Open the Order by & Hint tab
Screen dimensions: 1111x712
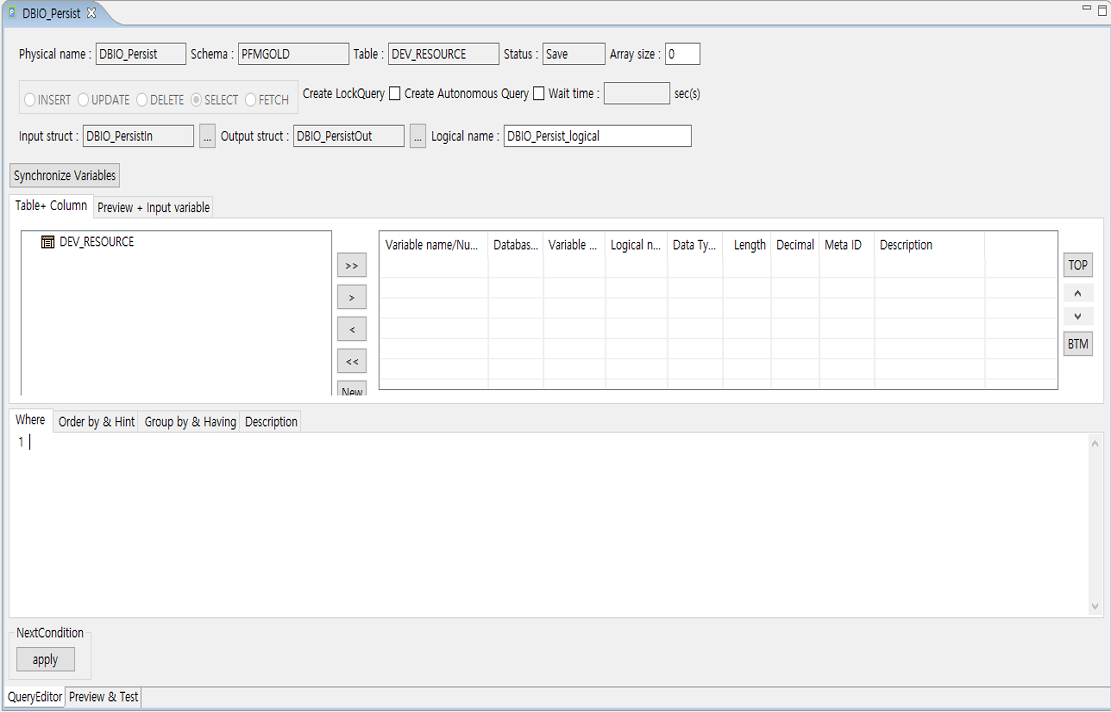96,421
